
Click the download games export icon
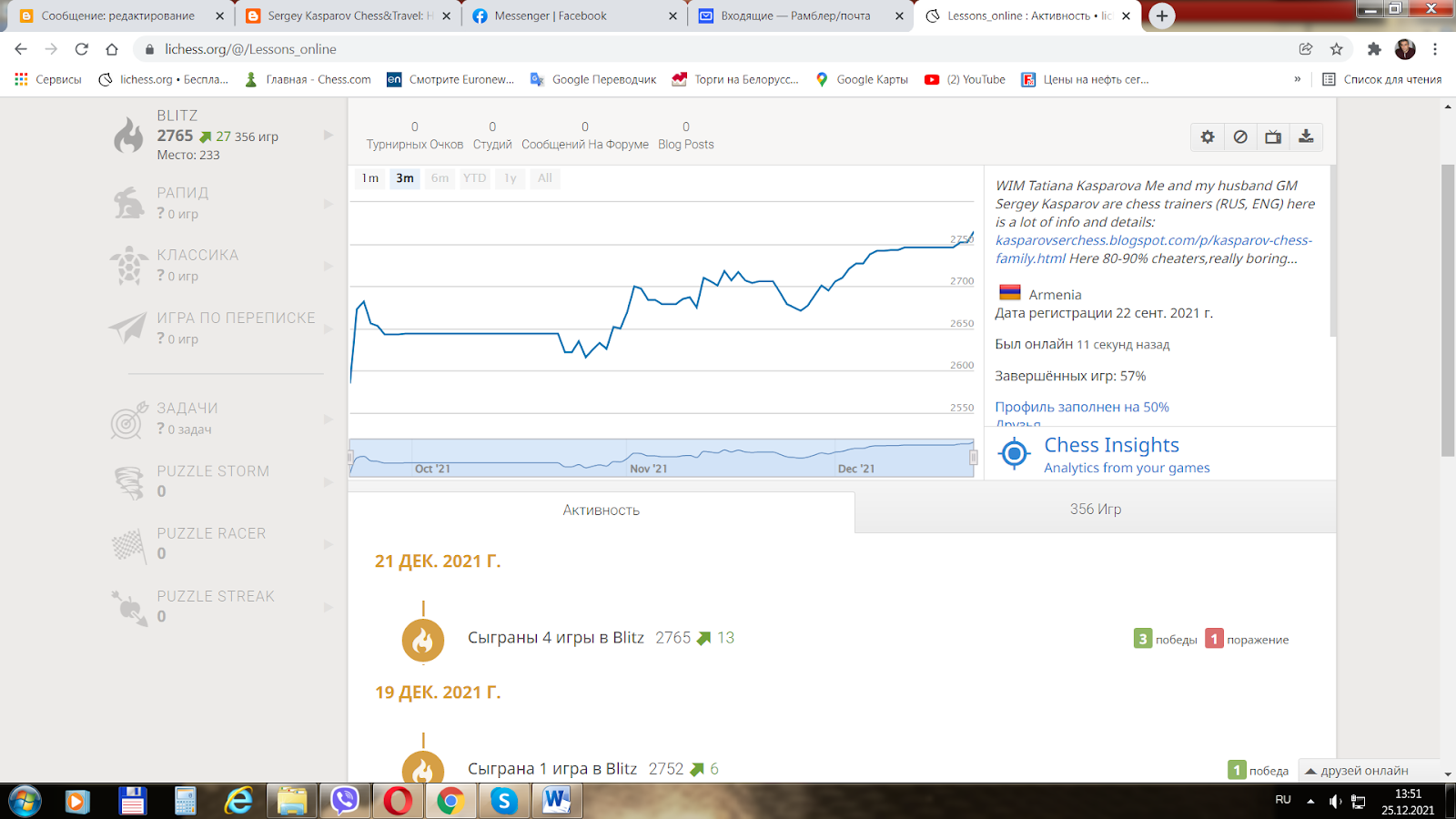[x=1306, y=136]
